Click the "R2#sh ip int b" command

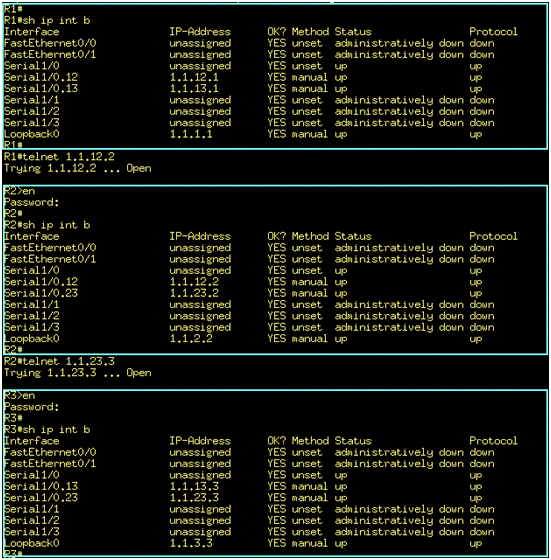click(47, 225)
